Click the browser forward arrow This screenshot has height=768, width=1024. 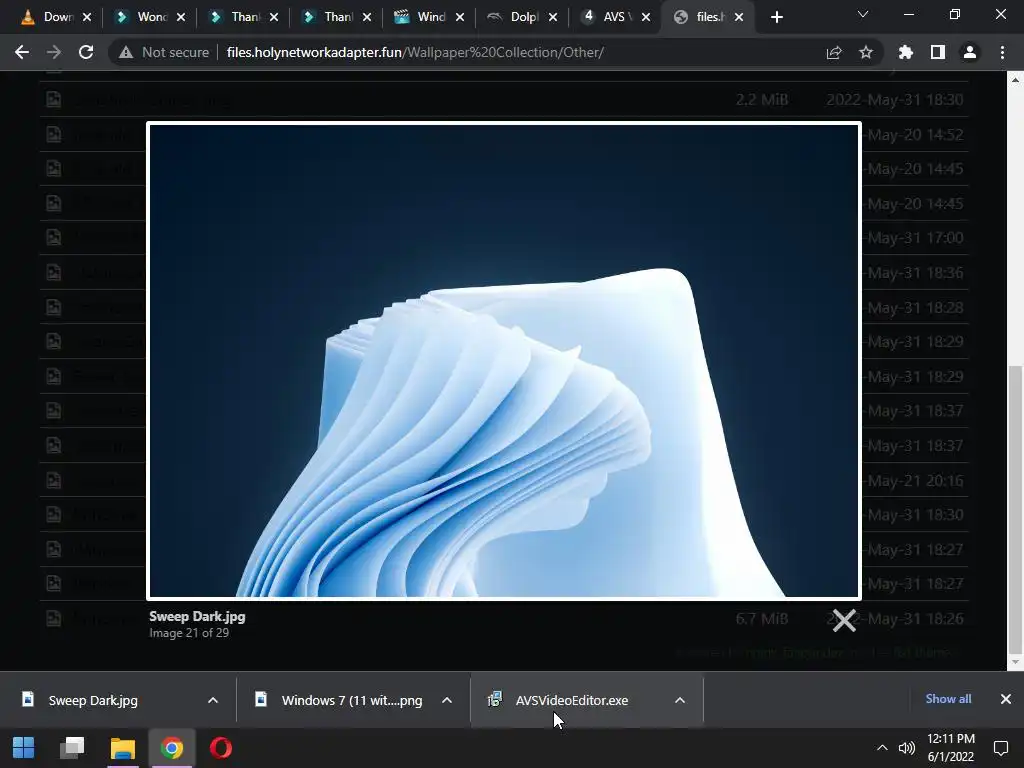[54, 52]
